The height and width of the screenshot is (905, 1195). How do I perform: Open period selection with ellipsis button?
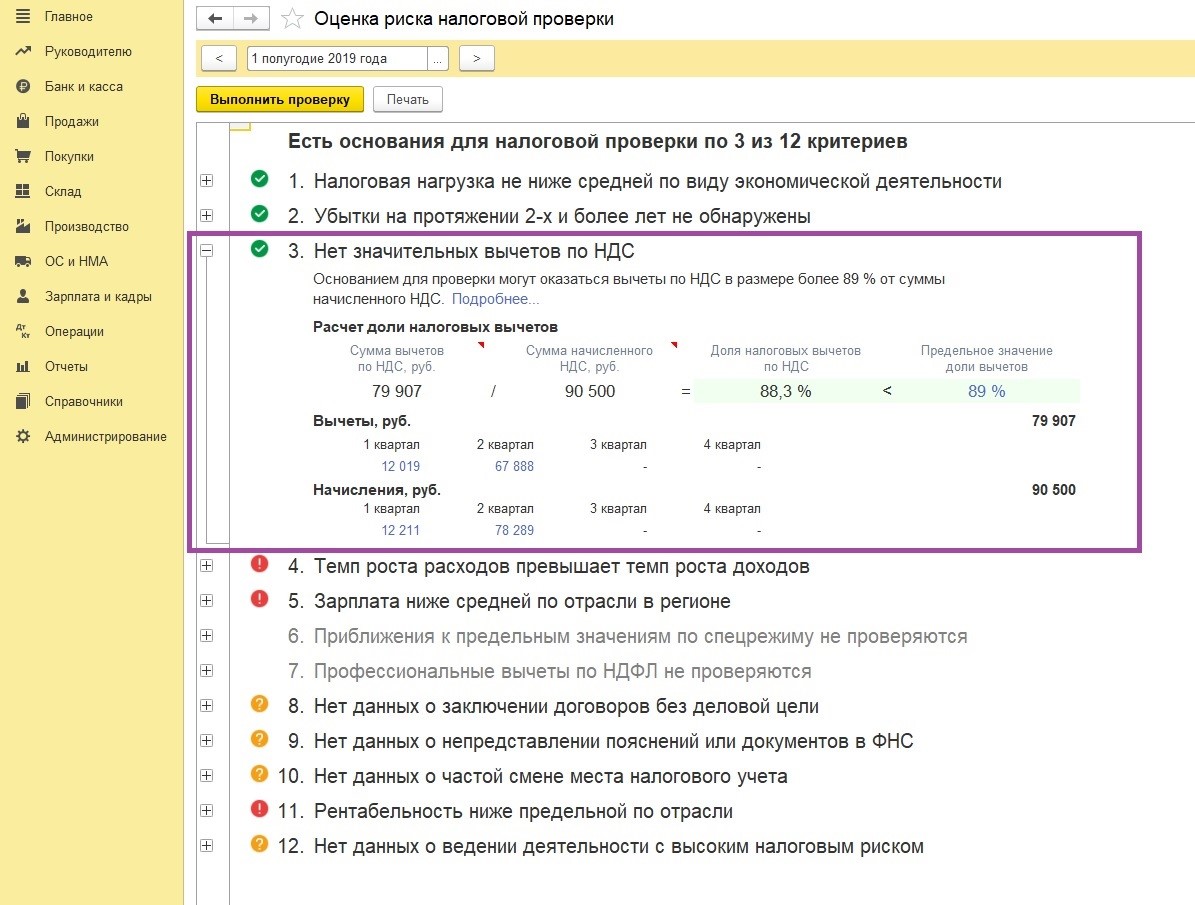(x=438, y=59)
